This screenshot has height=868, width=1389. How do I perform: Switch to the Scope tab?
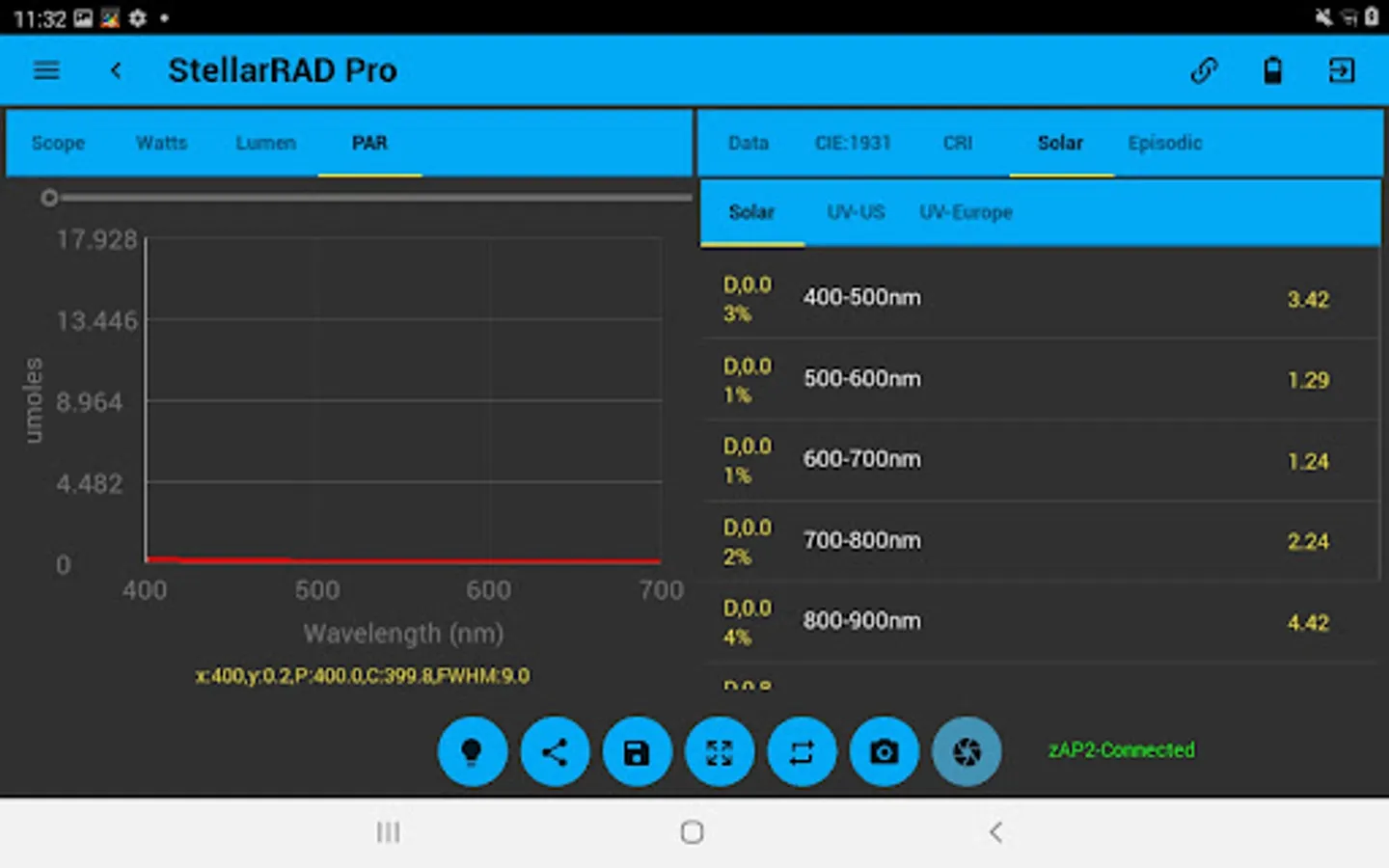(58, 143)
